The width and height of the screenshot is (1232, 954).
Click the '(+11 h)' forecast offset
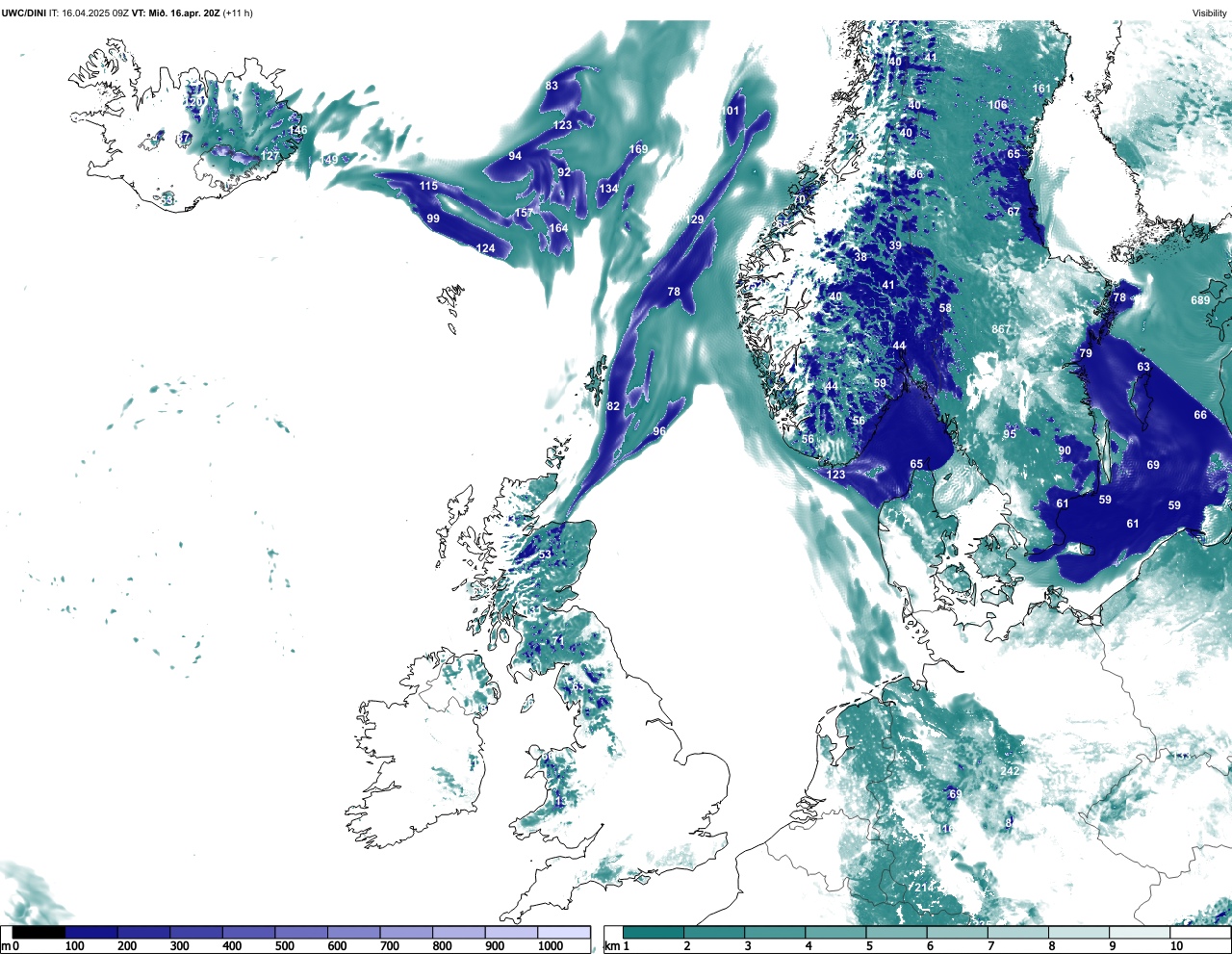(x=238, y=13)
